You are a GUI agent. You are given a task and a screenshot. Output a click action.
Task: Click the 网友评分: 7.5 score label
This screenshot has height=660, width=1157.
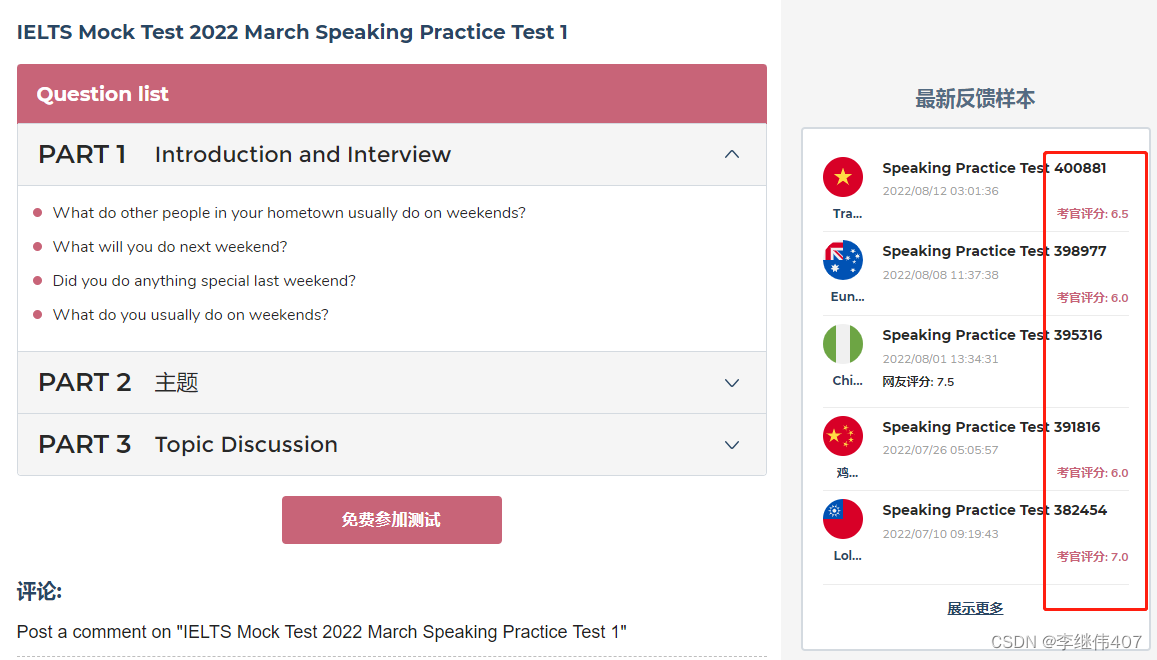918,382
